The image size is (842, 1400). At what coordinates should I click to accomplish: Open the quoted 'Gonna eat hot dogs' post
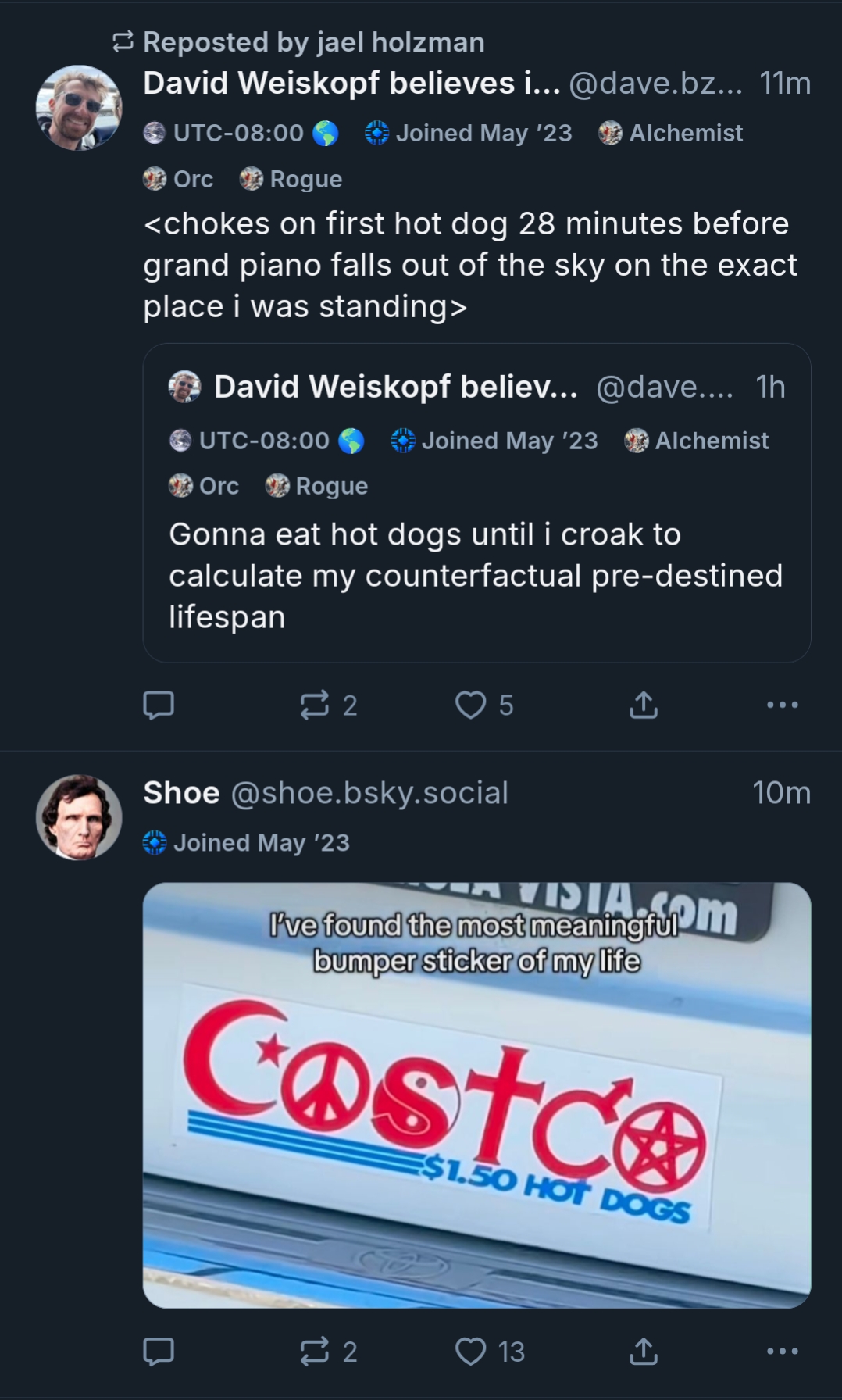click(x=476, y=575)
